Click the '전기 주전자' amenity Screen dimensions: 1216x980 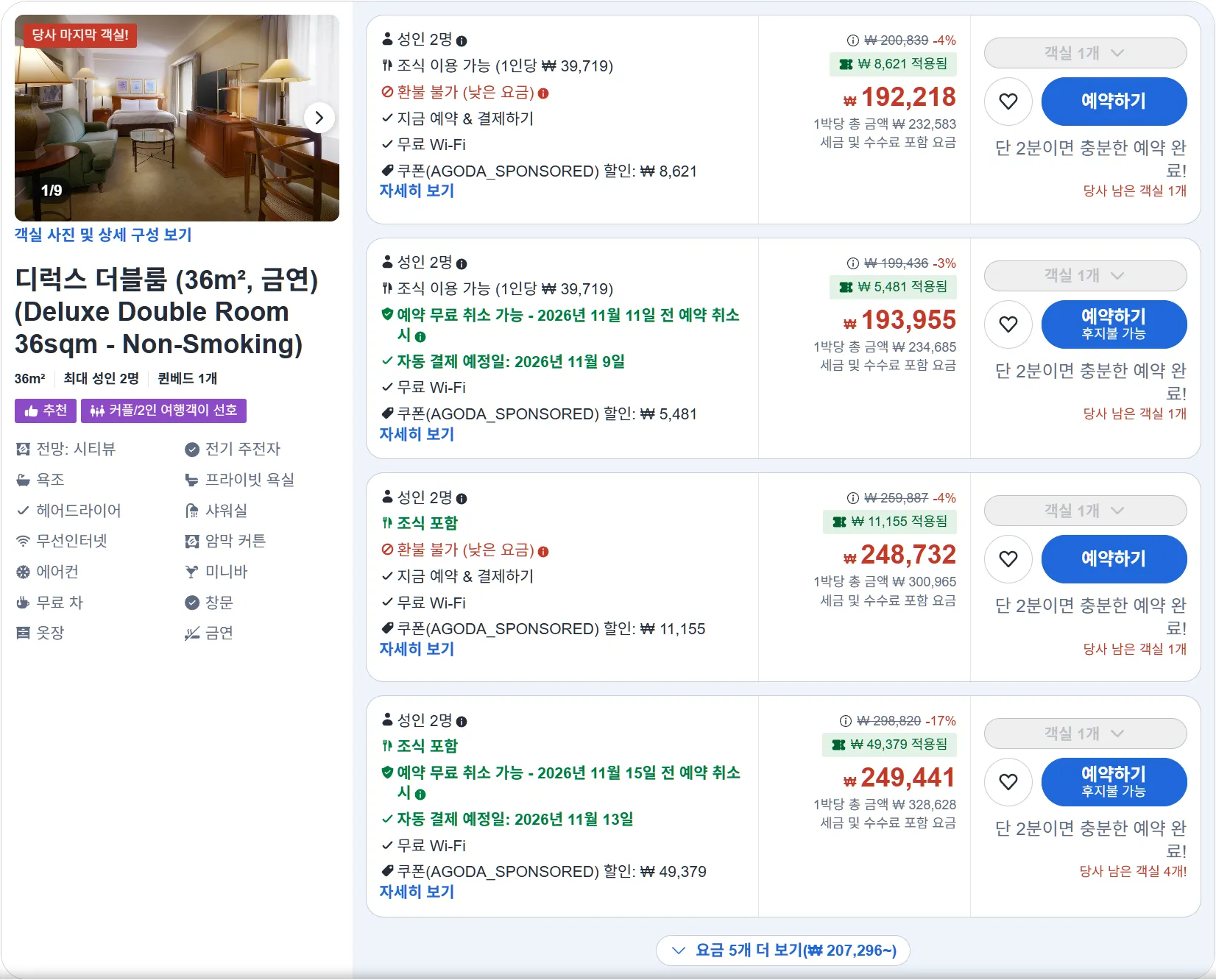(233, 450)
